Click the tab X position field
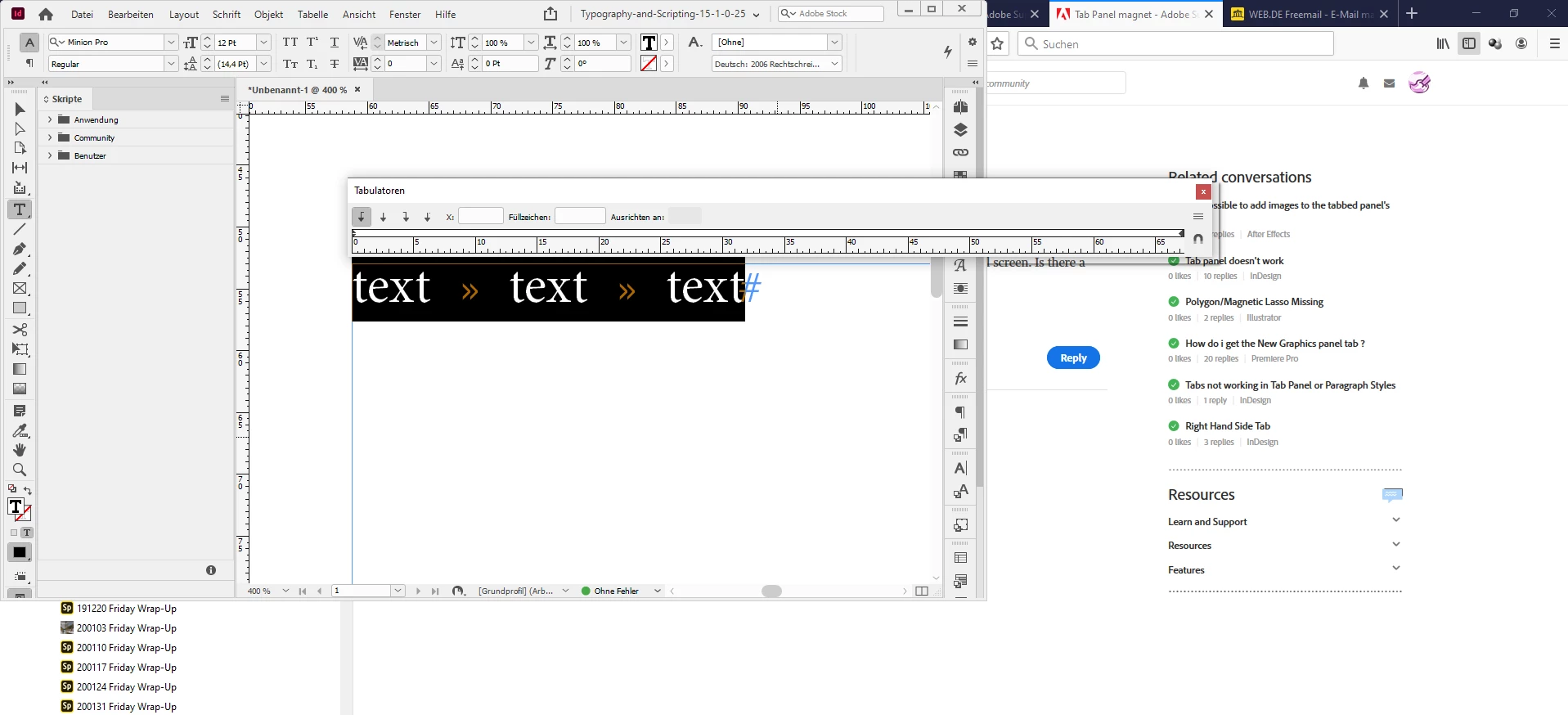This screenshot has width=1568, height=715. tap(481, 216)
